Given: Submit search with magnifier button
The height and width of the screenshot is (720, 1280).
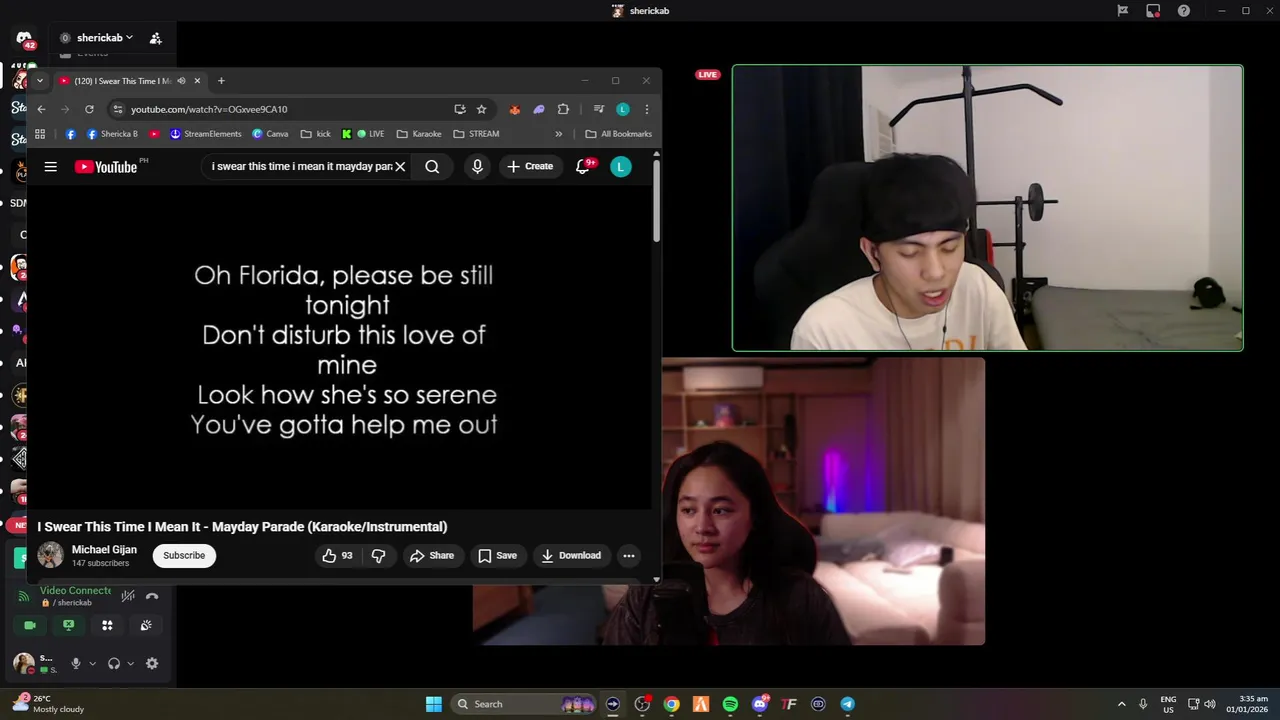Looking at the screenshot, I should [x=432, y=167].
